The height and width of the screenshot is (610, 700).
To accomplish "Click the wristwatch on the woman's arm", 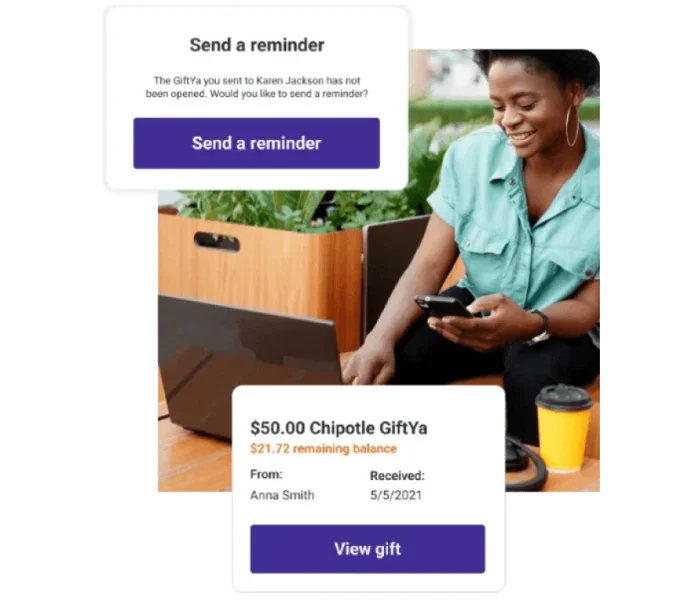I will (x=540, y=328).
